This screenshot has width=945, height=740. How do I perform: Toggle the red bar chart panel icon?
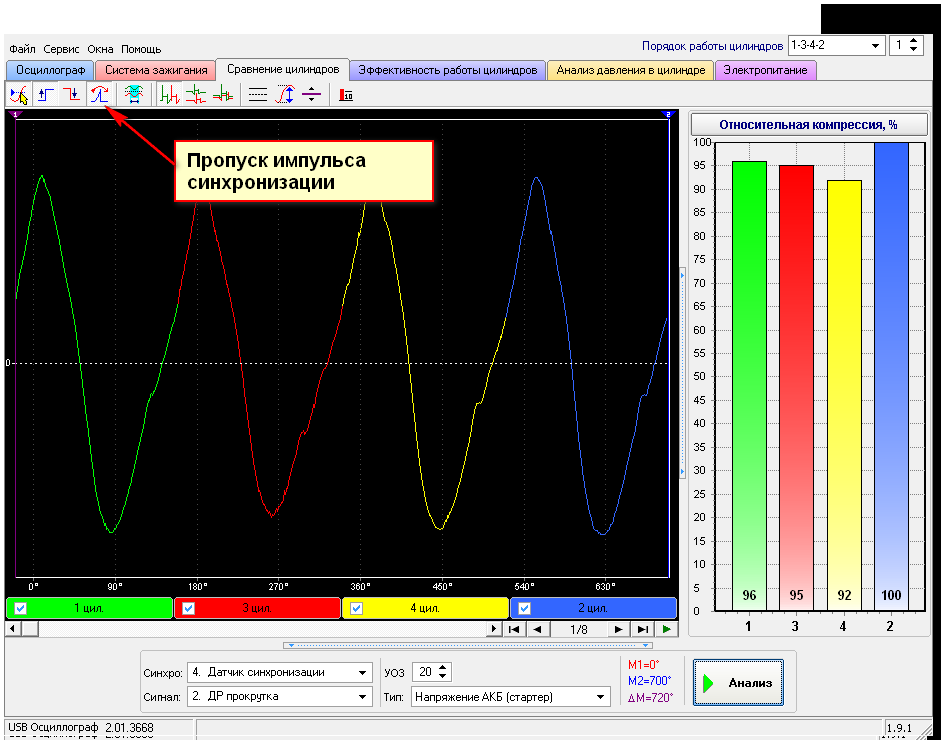(x=346, y=95)
